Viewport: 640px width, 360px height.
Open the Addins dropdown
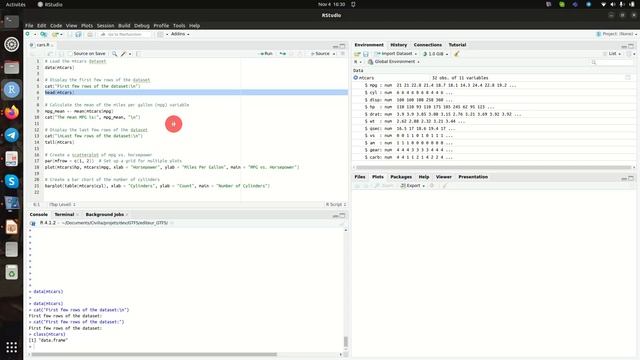point(180,34)
